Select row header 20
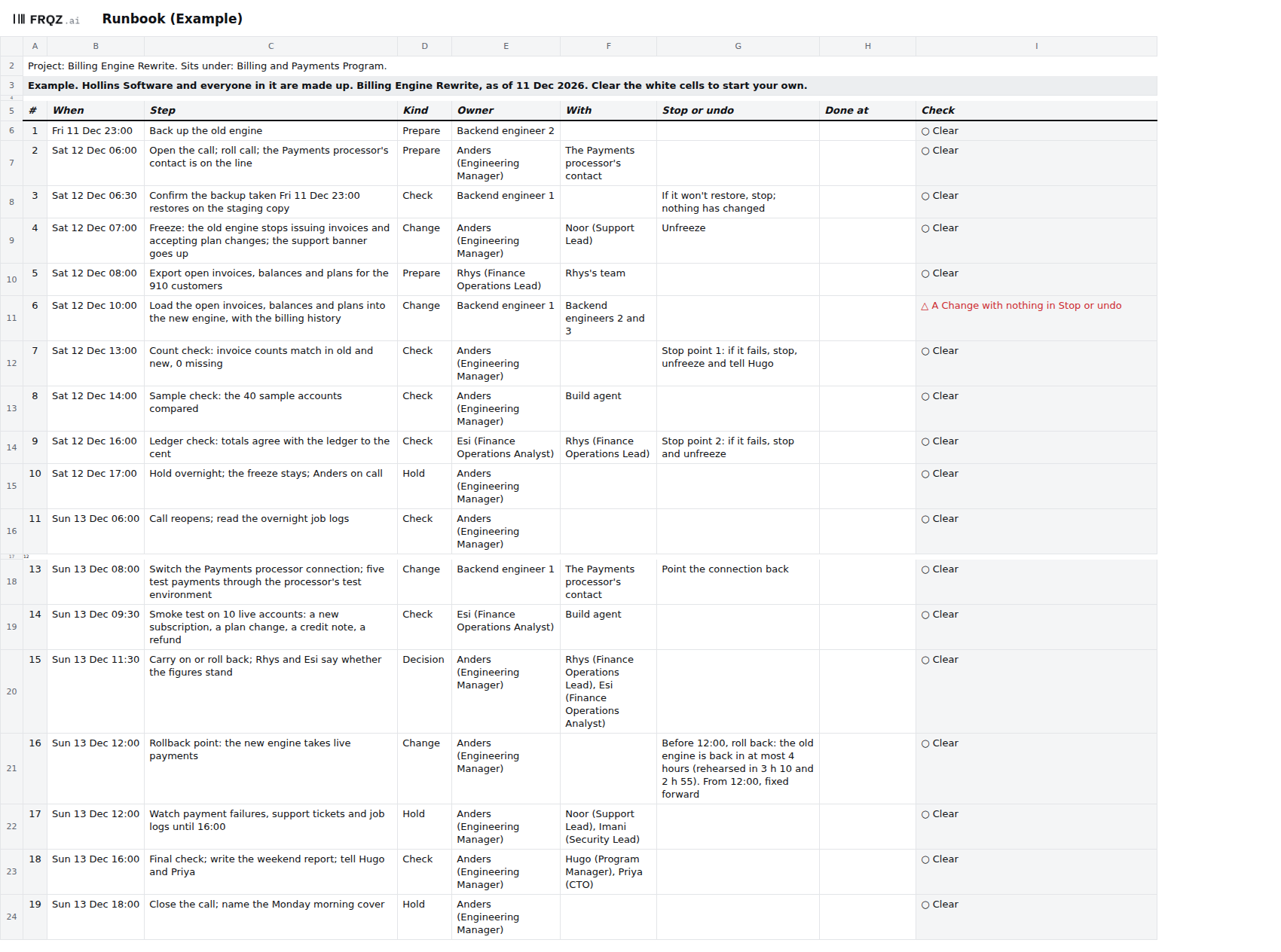The height and width of the screenshot is (952, 1281). pyautogui.click(x=11, y=691)
